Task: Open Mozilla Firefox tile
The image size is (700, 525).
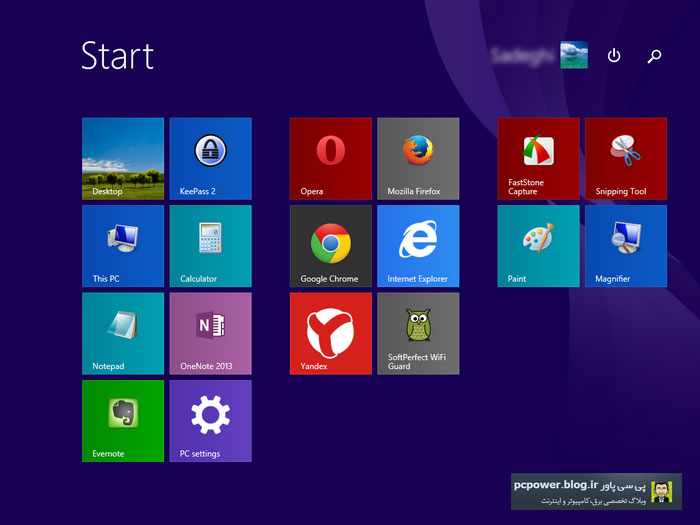Action: [418, 158]
